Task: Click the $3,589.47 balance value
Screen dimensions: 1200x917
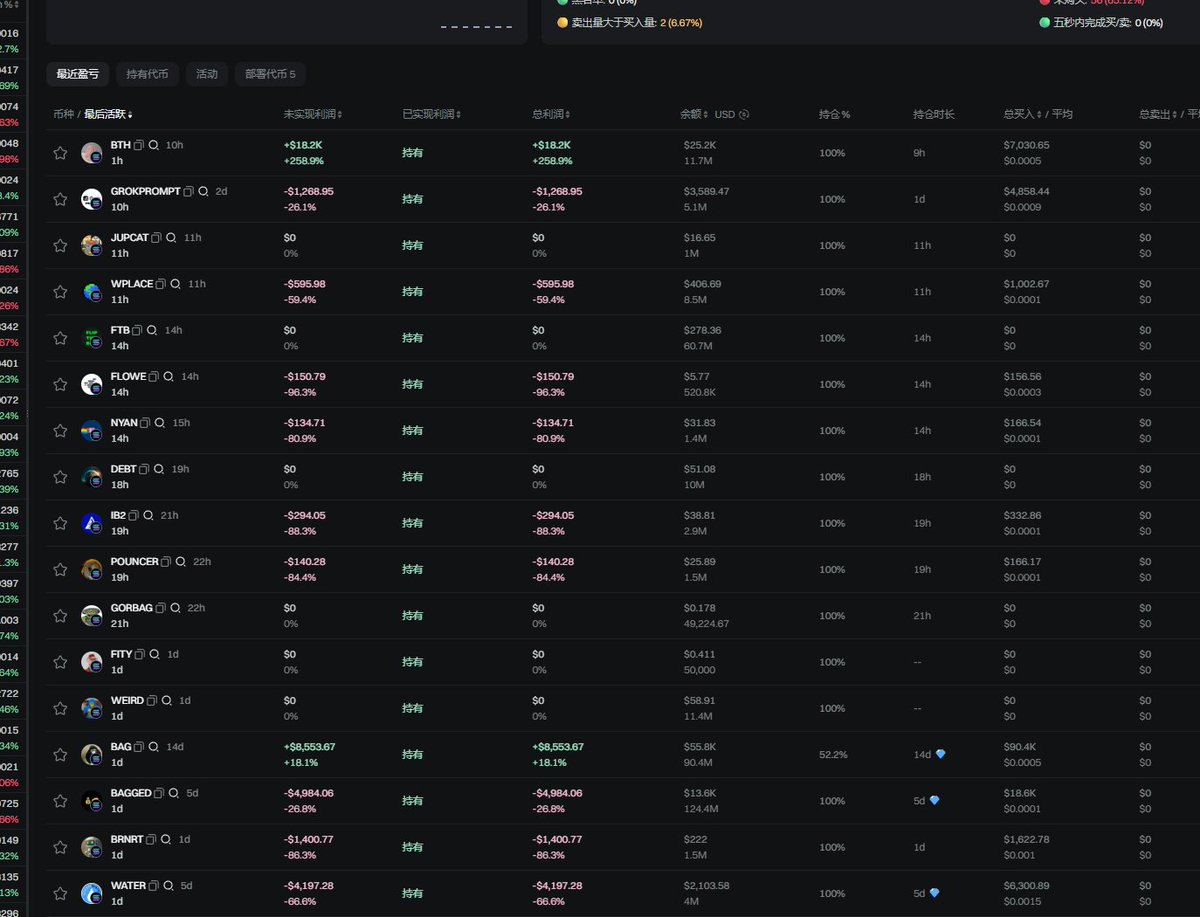Action: (707, 191)
